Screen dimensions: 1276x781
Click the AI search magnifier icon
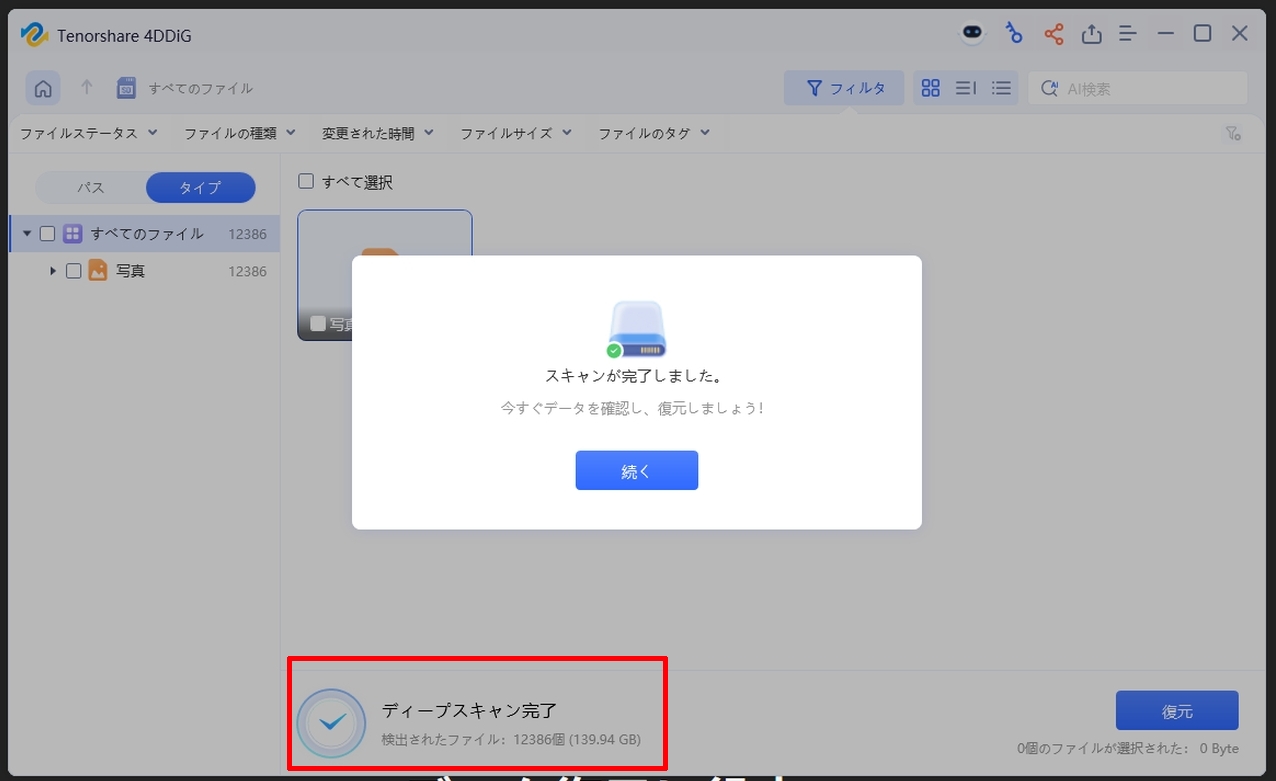[1050, 88]
